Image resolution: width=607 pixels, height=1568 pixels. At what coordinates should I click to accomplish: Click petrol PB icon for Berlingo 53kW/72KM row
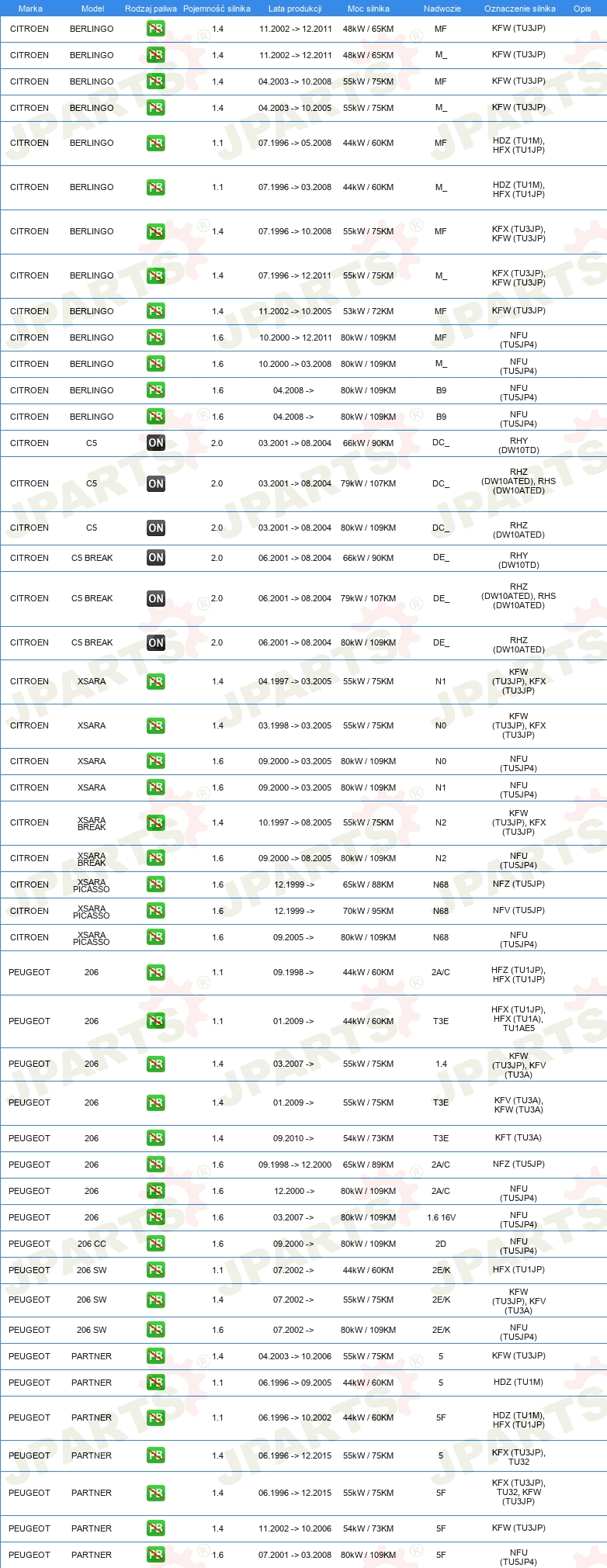pos(156,311)
